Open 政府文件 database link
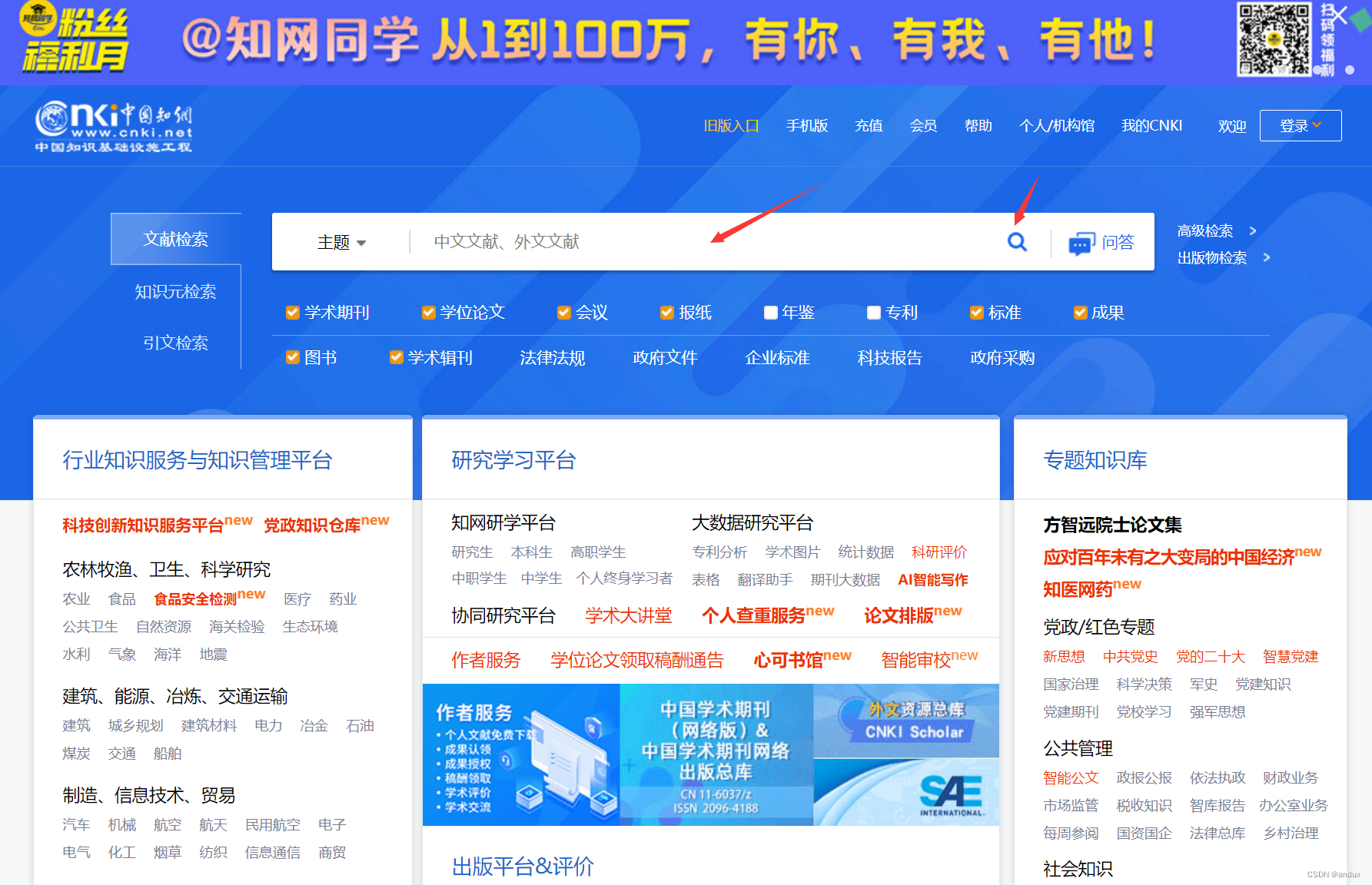 (x=665, y=358)
